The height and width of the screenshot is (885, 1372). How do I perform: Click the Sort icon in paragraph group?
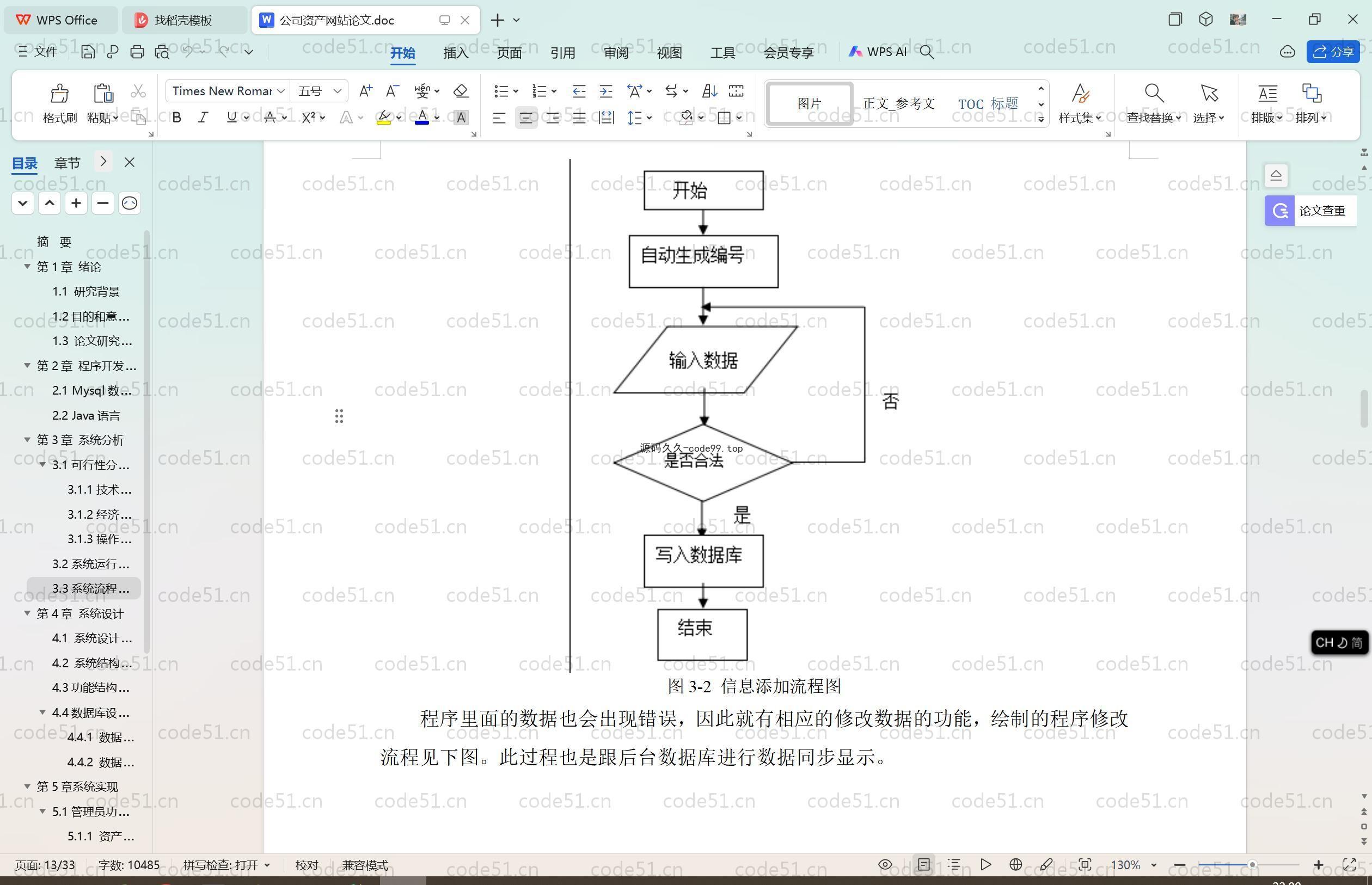[709, 91]
